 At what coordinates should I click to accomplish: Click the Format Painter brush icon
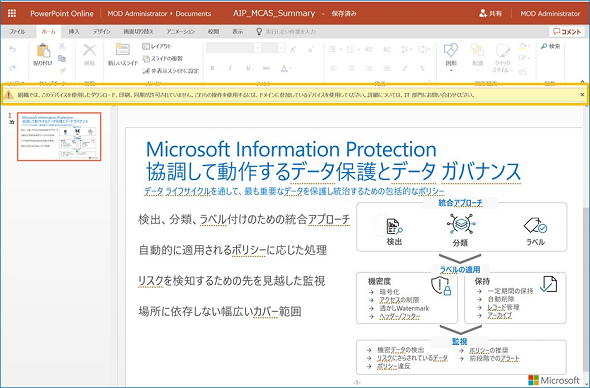click(62, 70)
